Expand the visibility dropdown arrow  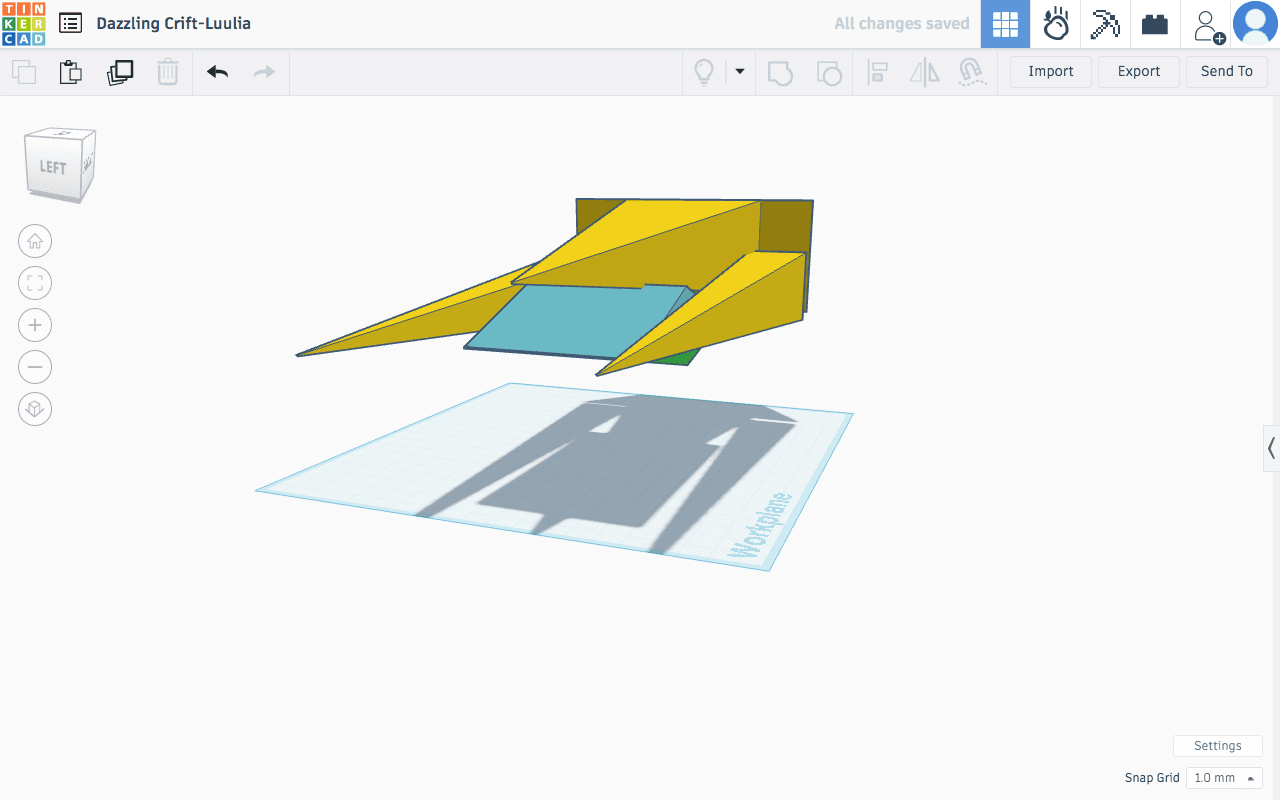(740, 72)
